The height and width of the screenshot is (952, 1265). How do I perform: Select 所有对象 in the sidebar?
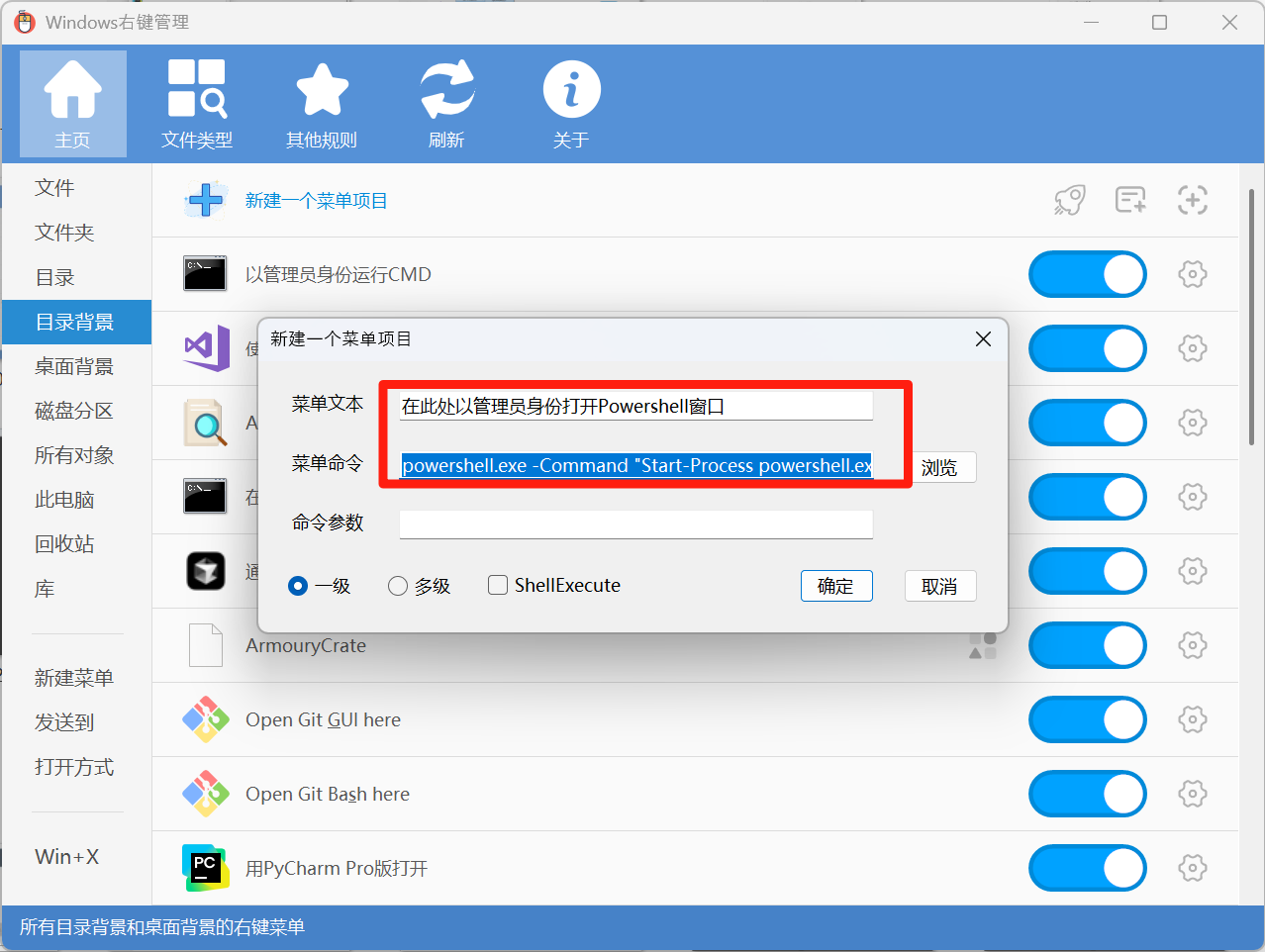point(76,455)
